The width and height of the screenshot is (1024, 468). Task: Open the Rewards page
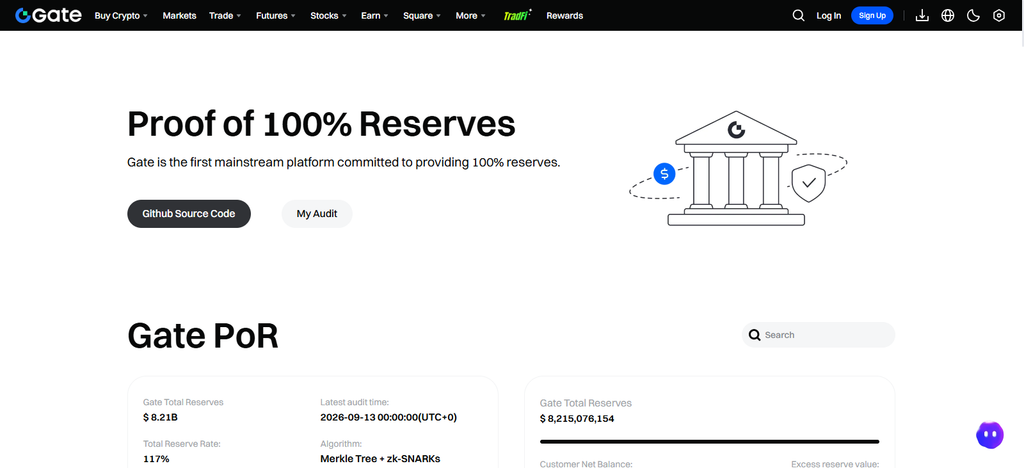[565, 16]
